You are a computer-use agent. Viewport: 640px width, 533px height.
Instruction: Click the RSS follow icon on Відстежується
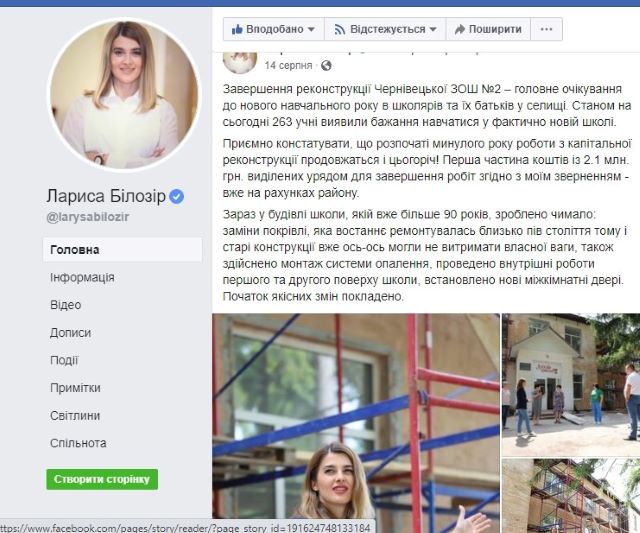[x=340, y=29]
